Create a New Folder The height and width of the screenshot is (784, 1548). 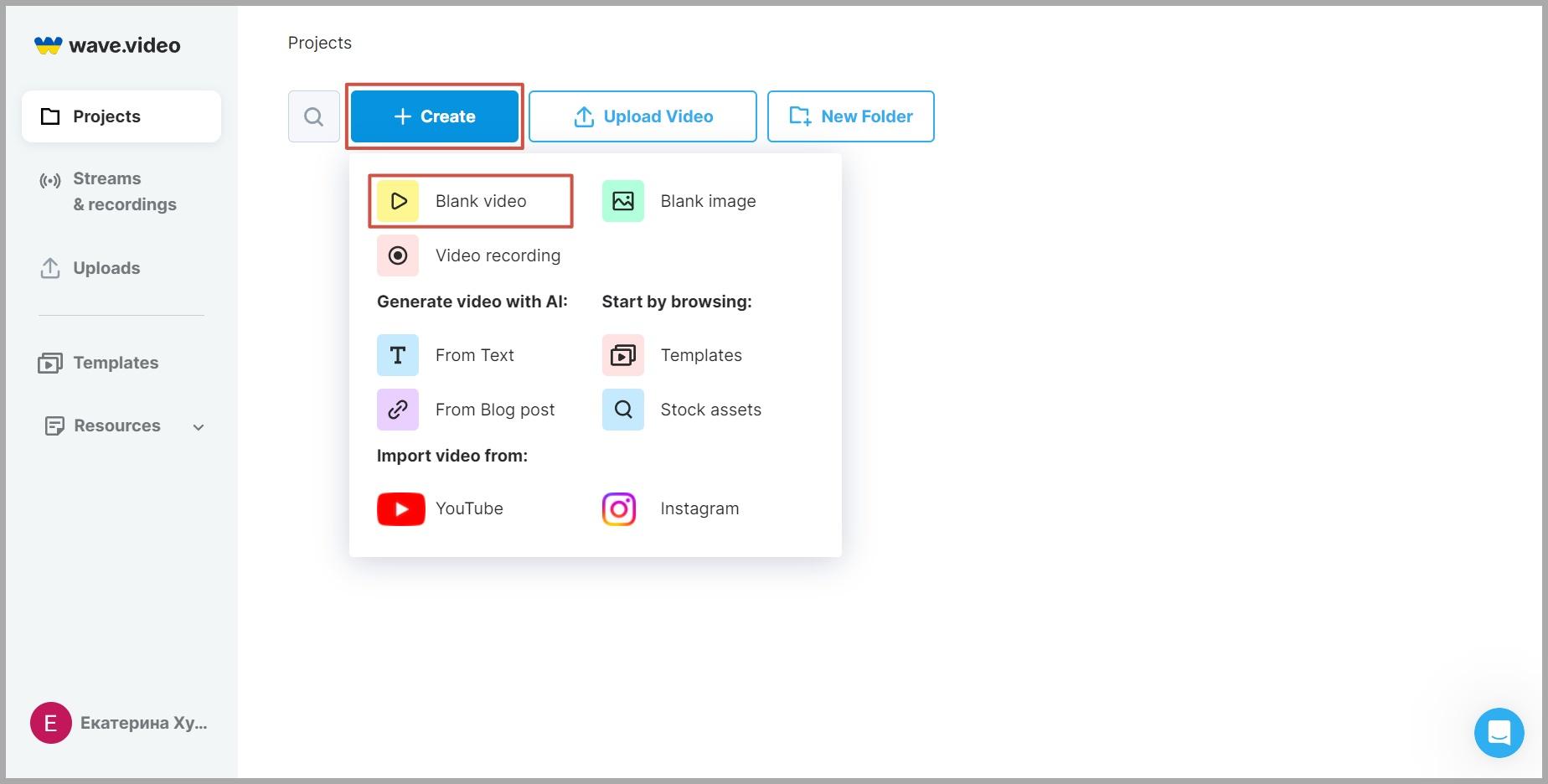[850, 116]
